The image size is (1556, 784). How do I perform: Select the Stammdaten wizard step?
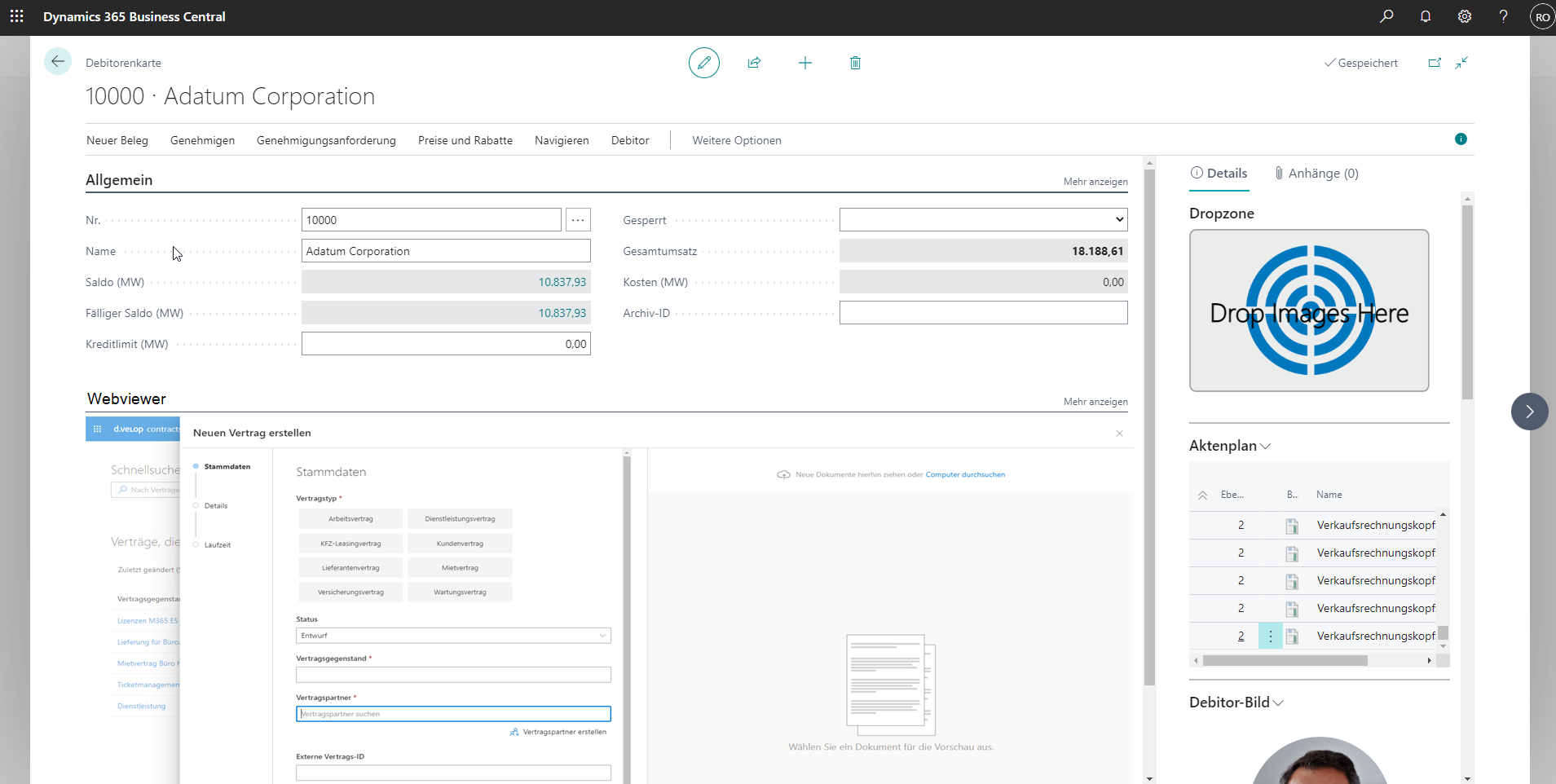(227, 467)
